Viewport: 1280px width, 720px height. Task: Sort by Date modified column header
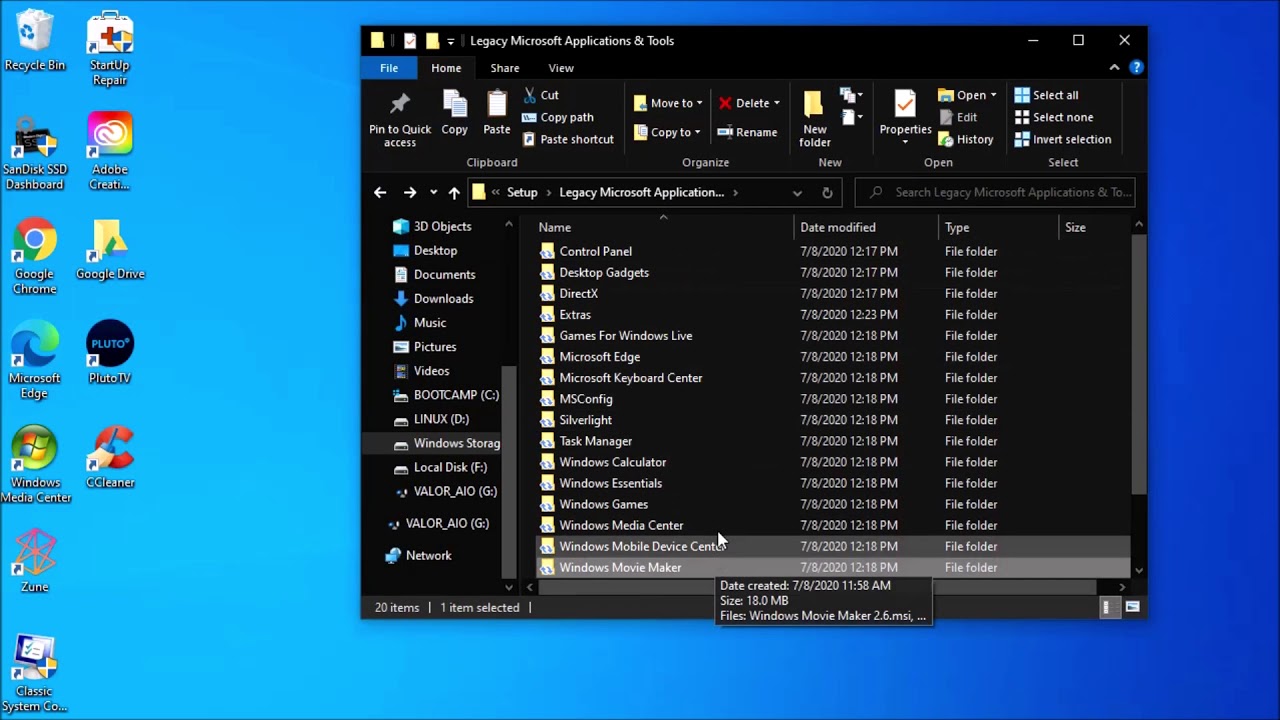point(866,227)
